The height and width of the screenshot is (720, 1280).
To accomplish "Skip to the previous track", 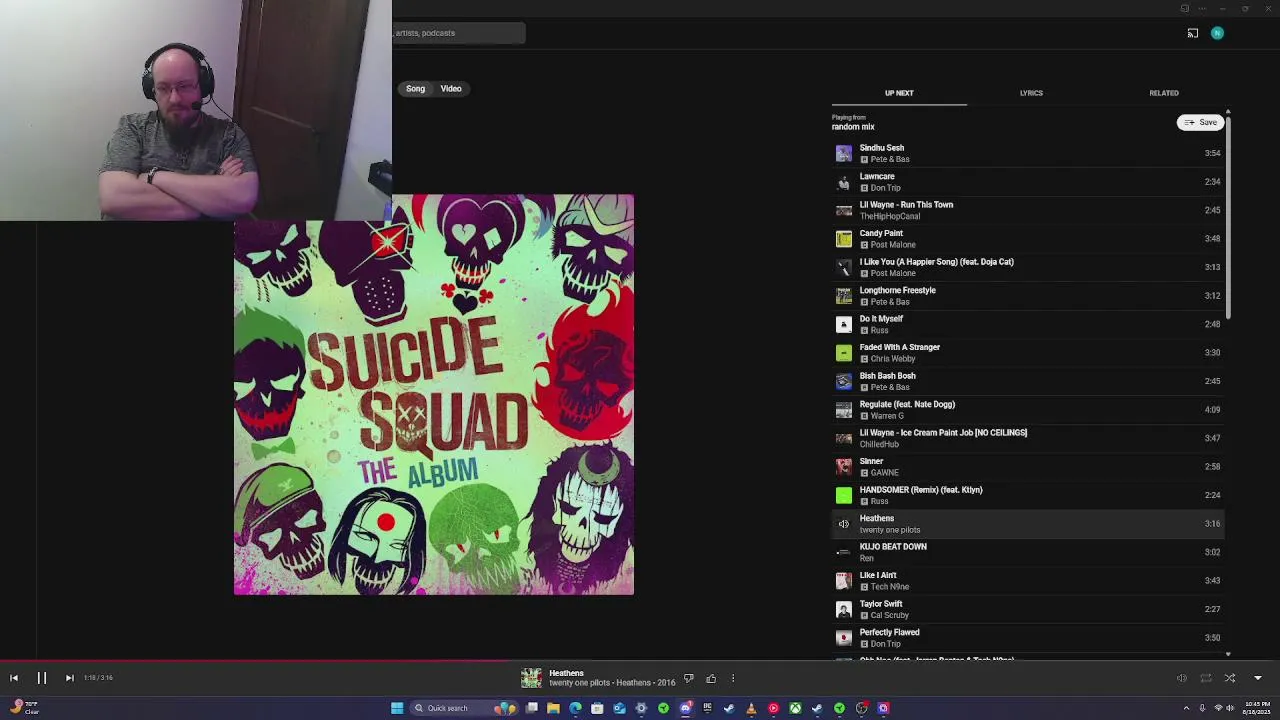I will coord(14,678).
